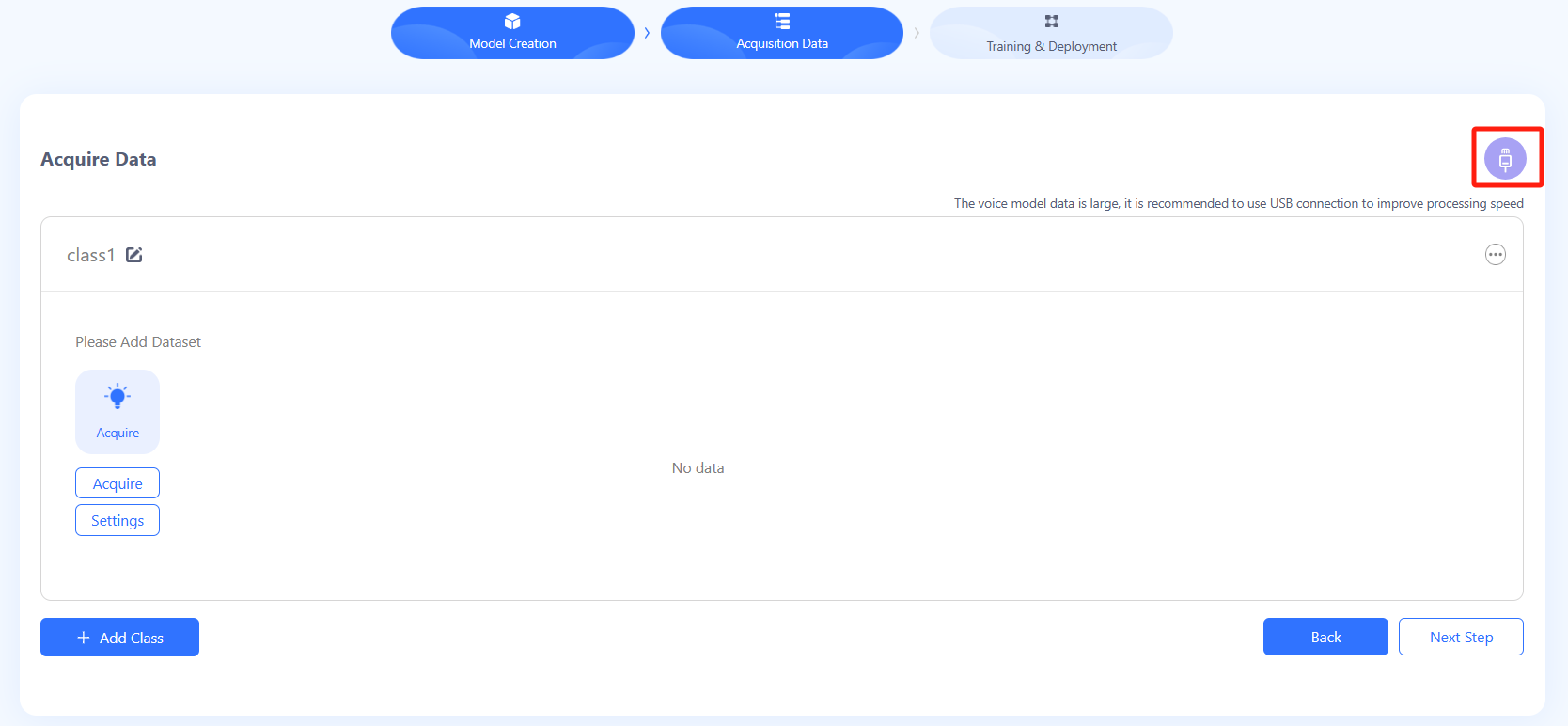Click the nodes icon above Training & Deployment
Image resolution: width=1568 pixels, height=726 pixels.
click(x=1051, y=22)
